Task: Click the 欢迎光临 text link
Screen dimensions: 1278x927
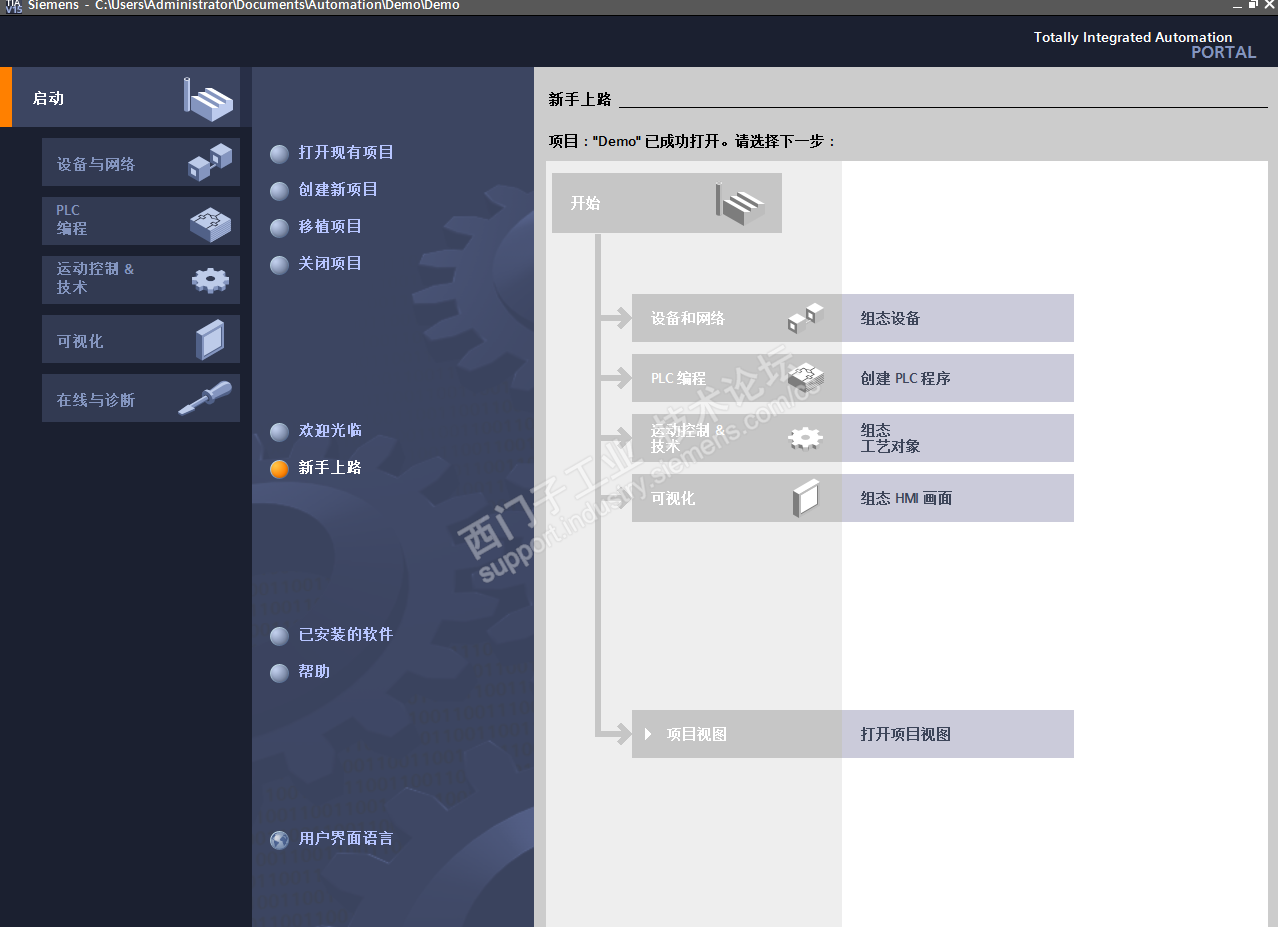Action: (330, 430)
